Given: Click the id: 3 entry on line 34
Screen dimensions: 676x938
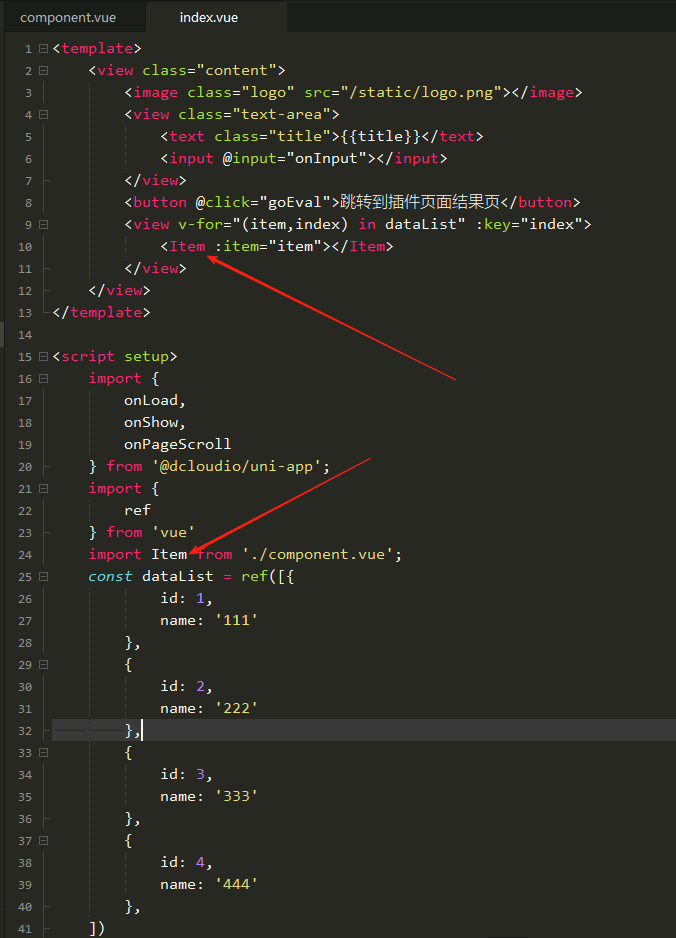Looking at the screenshot, I should click(186, 774).
